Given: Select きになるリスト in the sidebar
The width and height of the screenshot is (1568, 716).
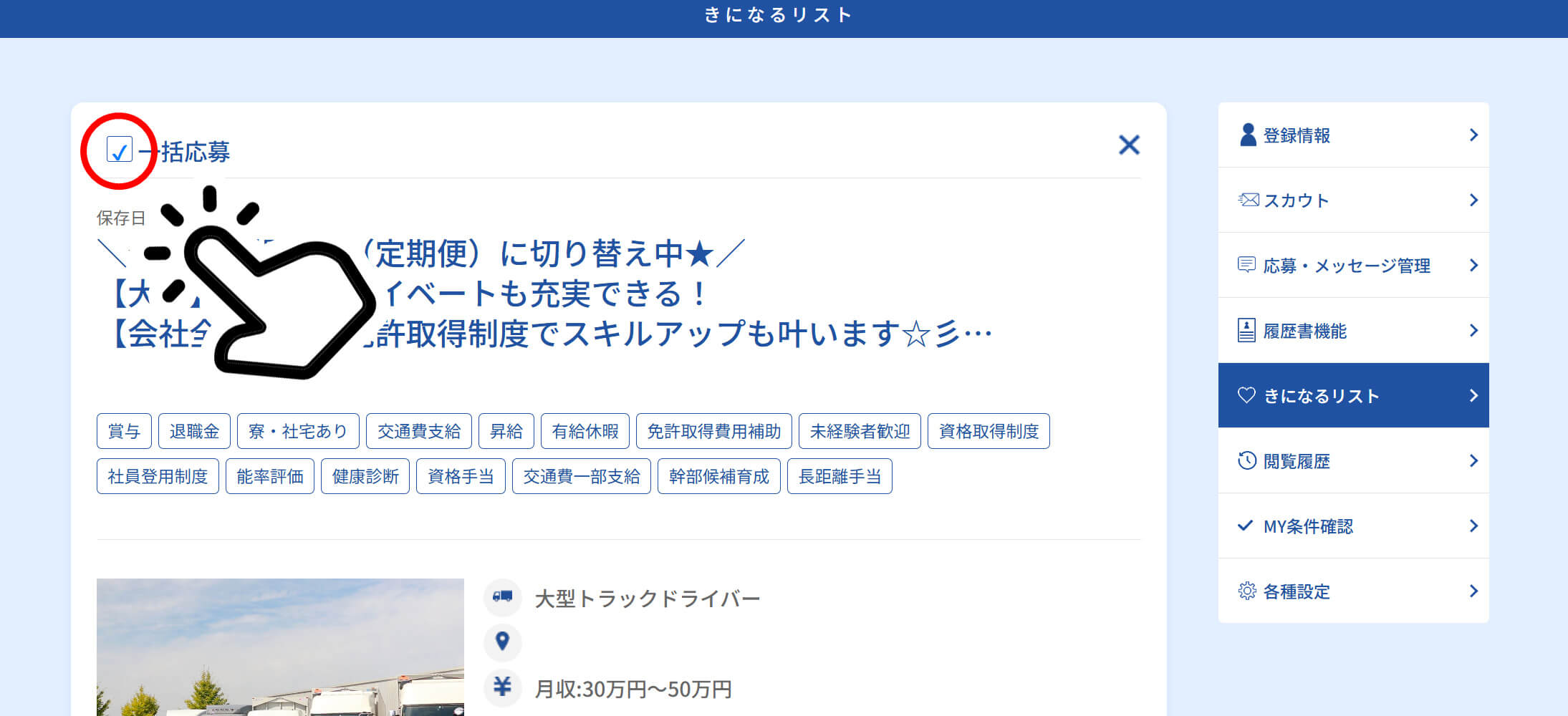Looking at the screenshot, I should (x=1353, y=395).
